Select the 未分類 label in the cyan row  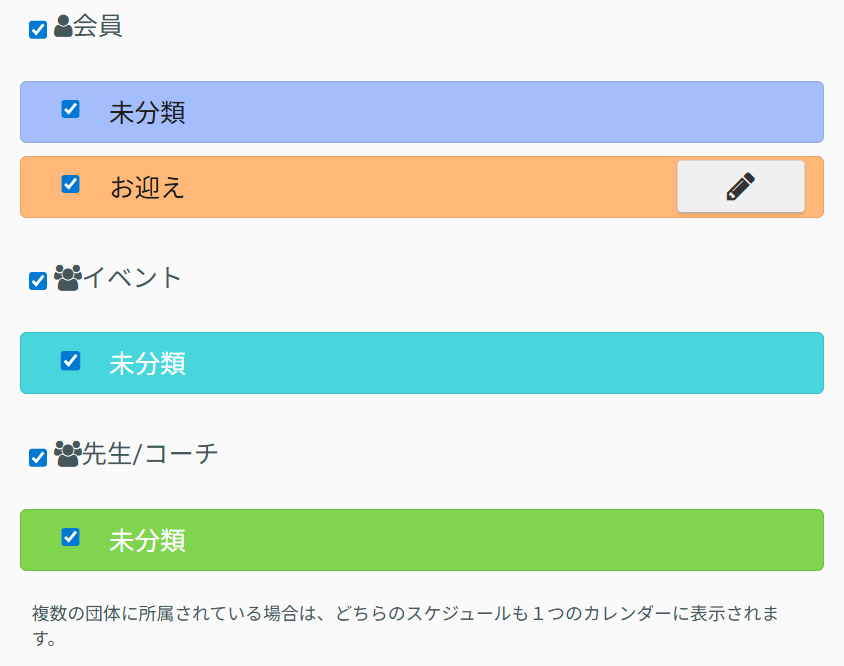(x=147, y=363)
